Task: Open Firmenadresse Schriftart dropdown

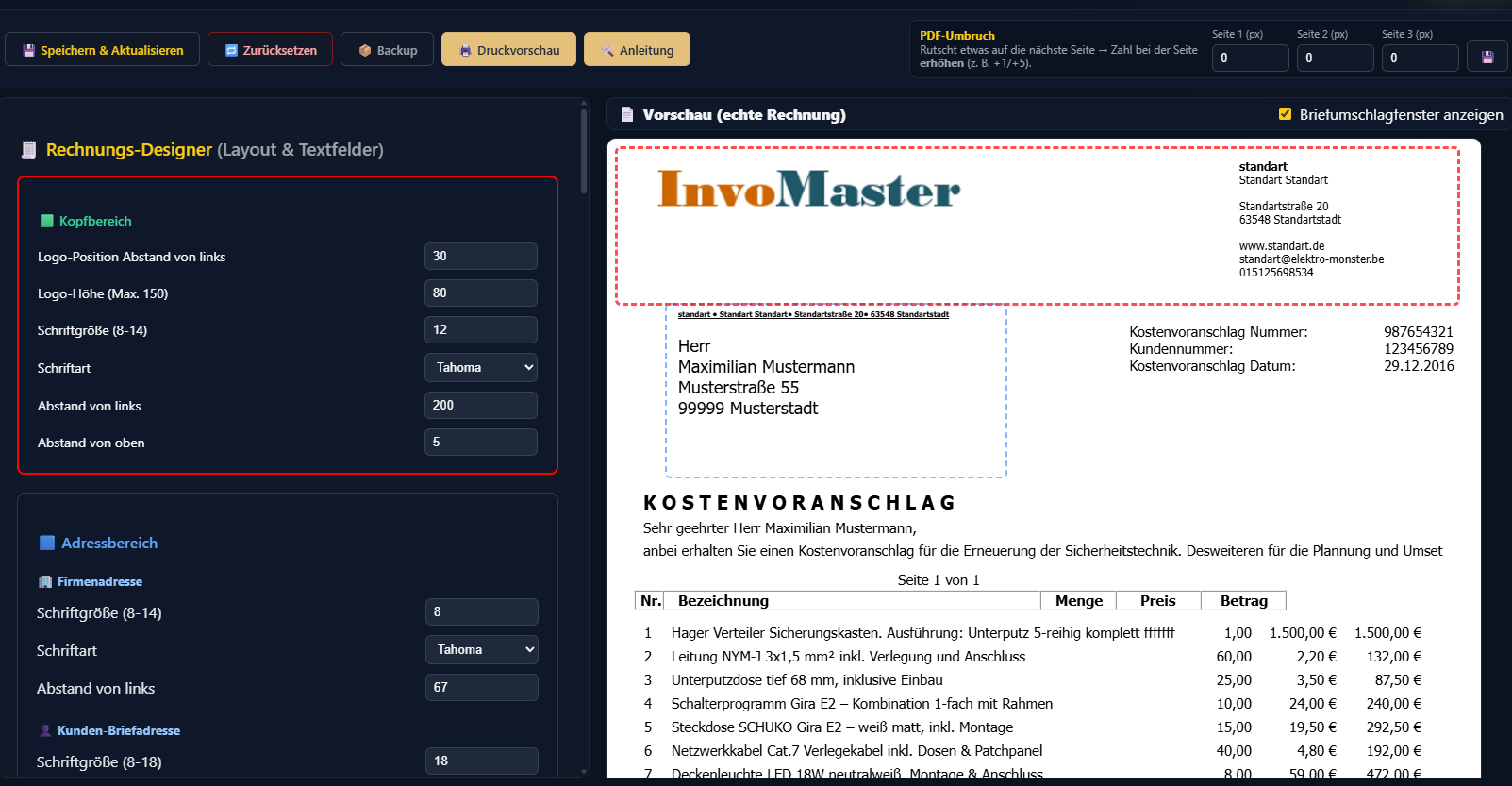Action: click(482, 649)
